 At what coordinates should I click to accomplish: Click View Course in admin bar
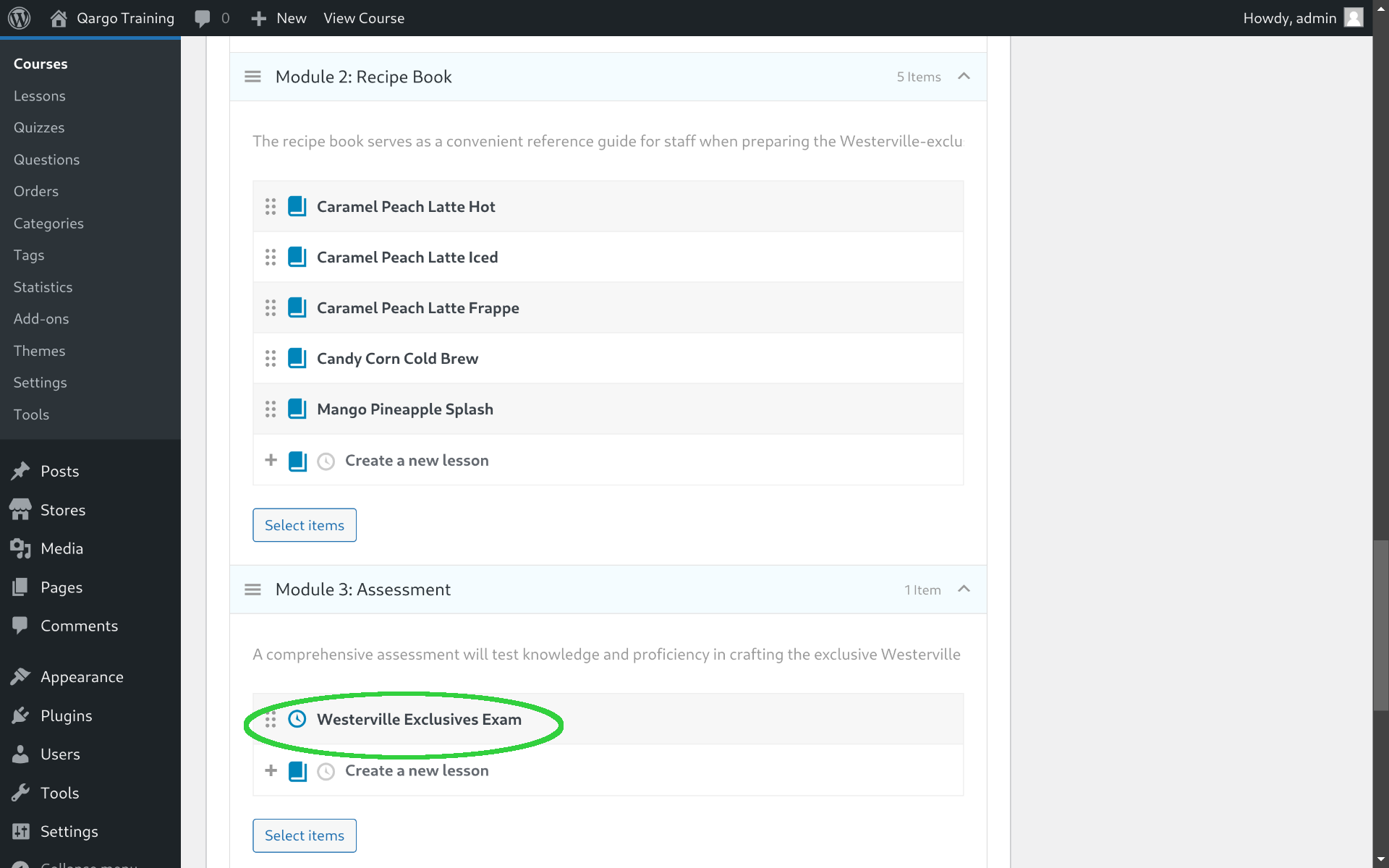[364, 18]
